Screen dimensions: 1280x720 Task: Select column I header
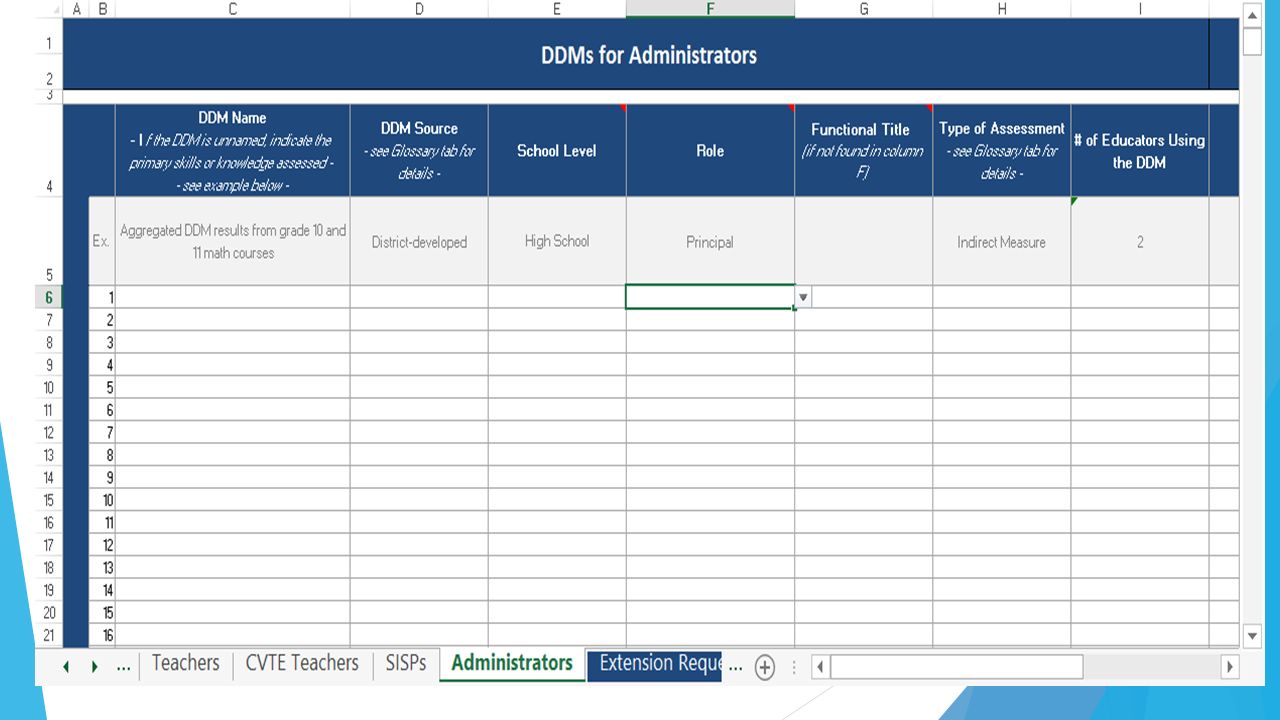1140,9
